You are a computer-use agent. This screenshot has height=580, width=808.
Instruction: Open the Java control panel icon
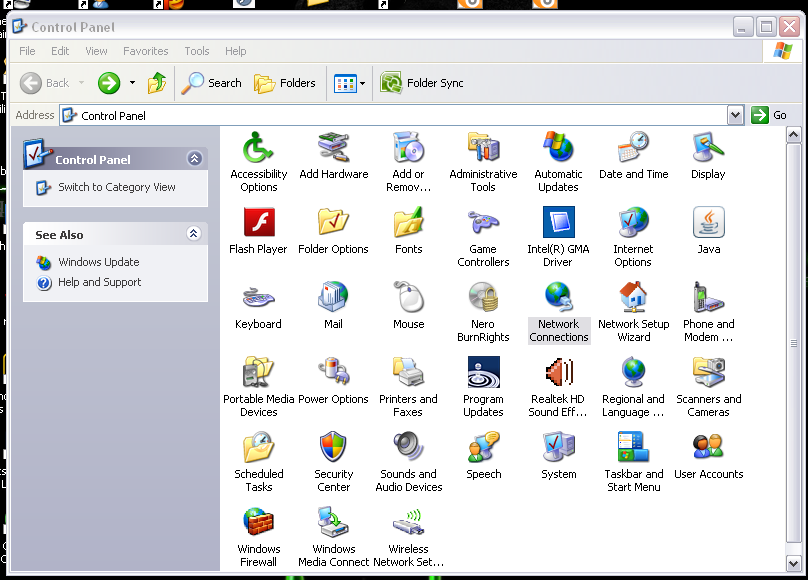(x=709, y=222)
